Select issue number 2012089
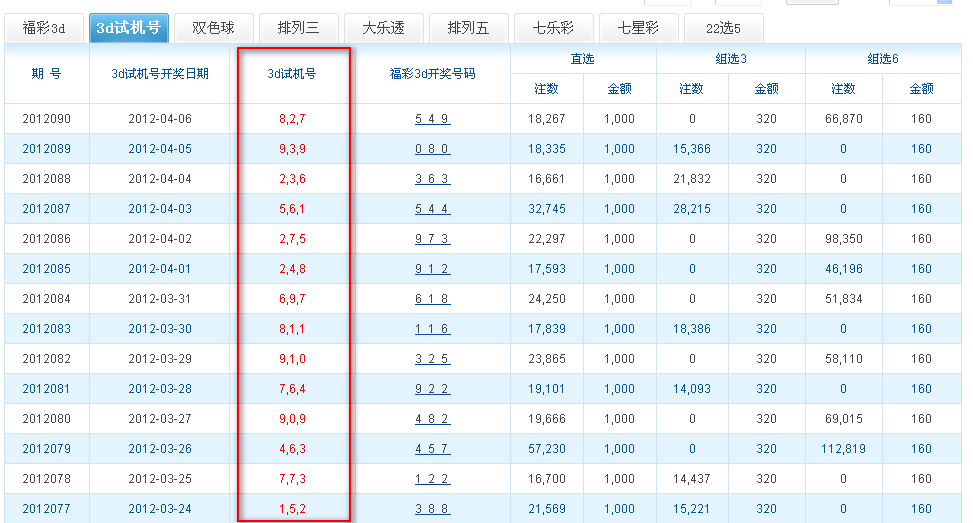 pyautogui.click(x=47, y=149)
